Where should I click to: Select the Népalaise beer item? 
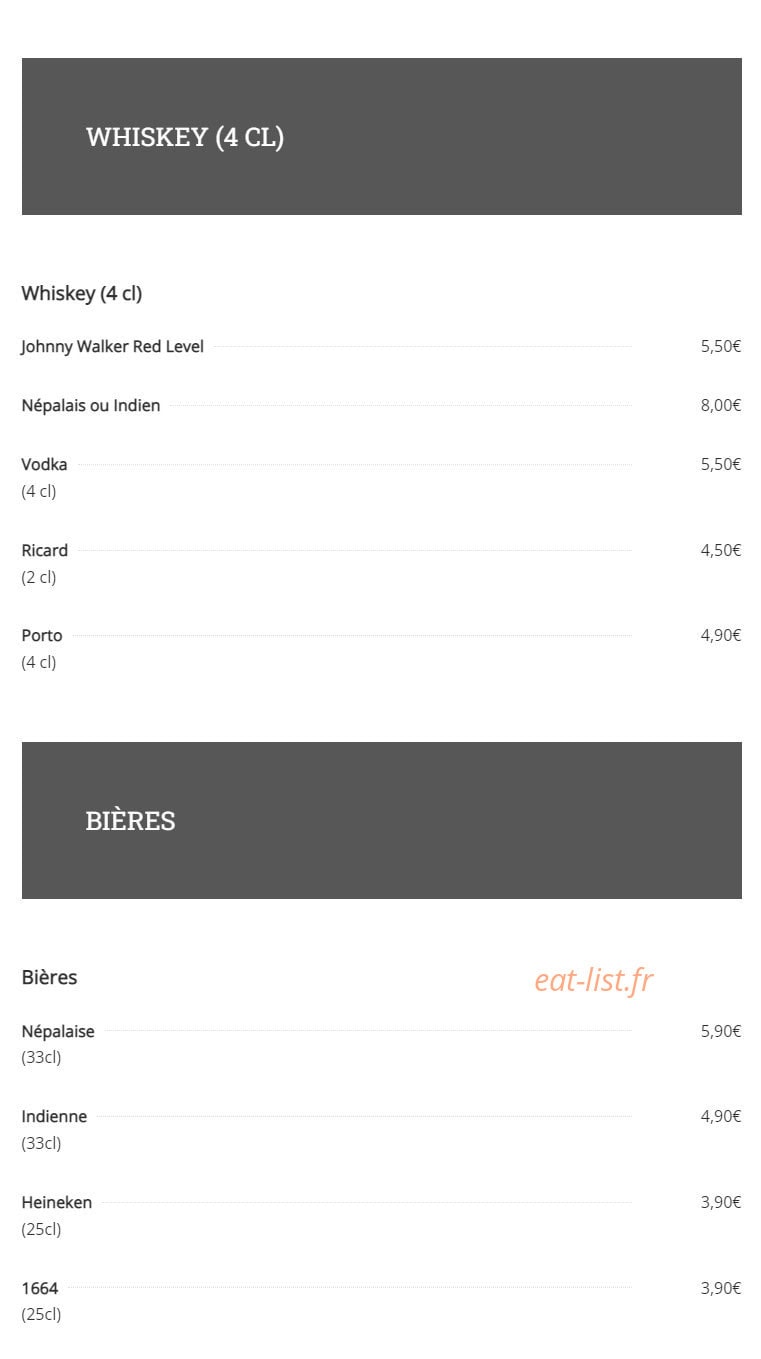pos(58,1031)
